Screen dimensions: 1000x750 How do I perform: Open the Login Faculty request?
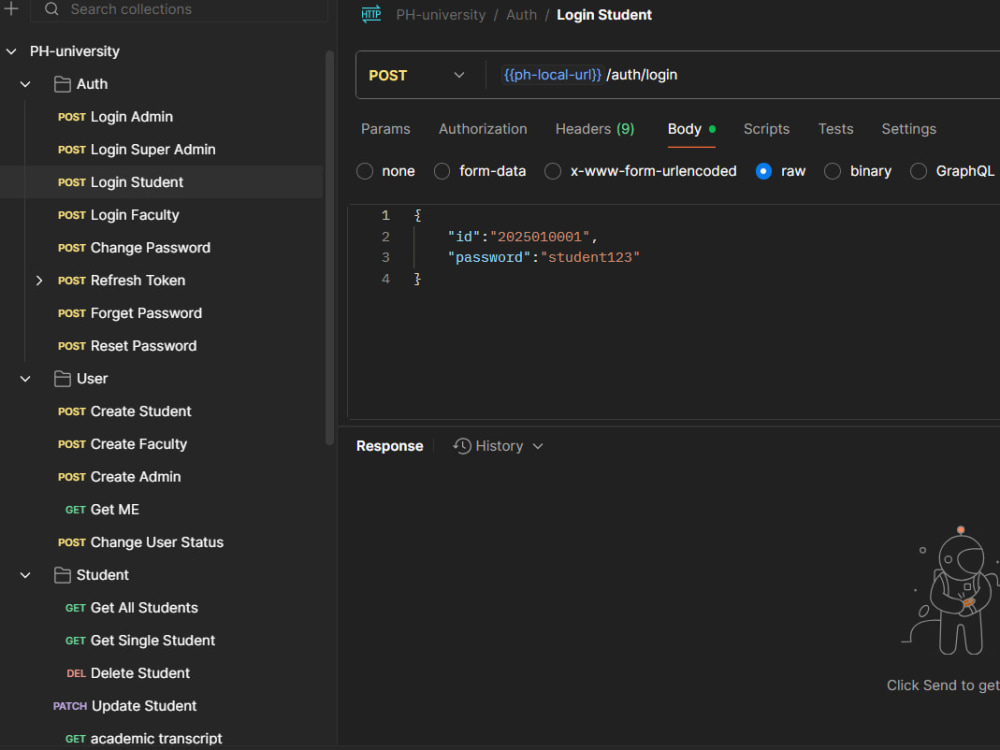[119, 215]
